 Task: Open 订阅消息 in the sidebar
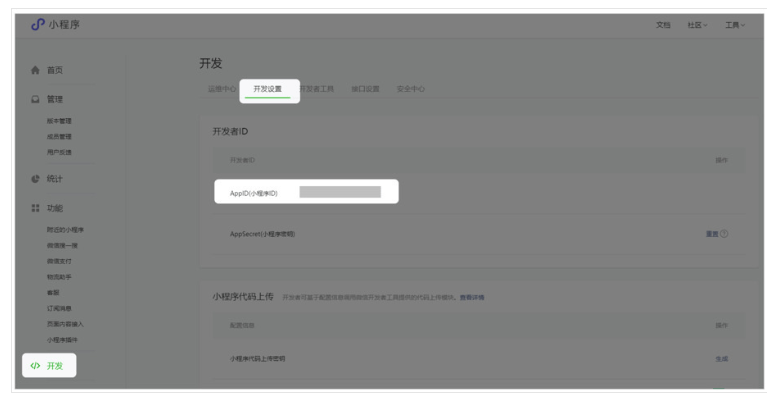[x=59, y=308]
